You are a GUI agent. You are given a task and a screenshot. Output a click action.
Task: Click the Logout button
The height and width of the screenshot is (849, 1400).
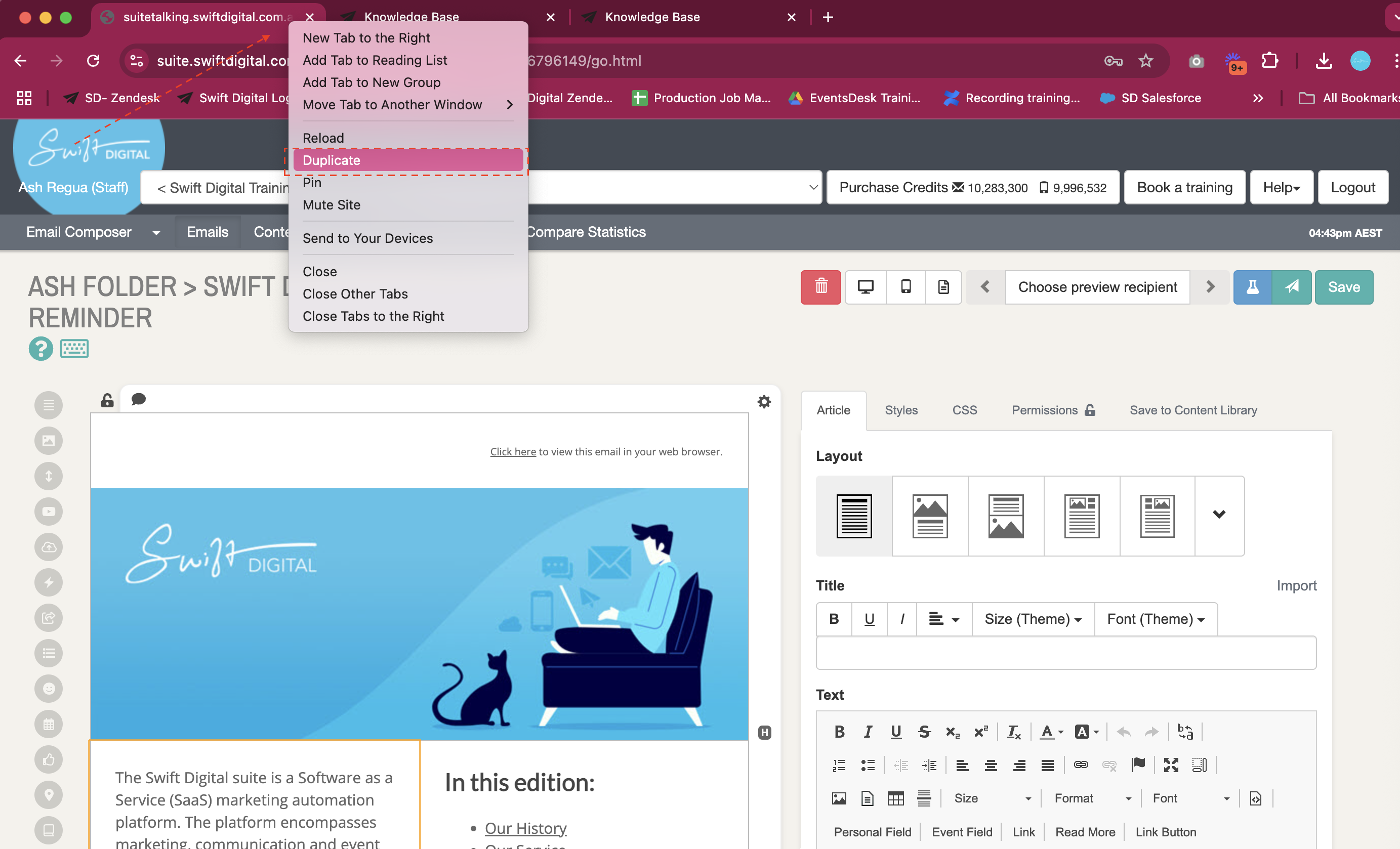(x=1352, y=187)
